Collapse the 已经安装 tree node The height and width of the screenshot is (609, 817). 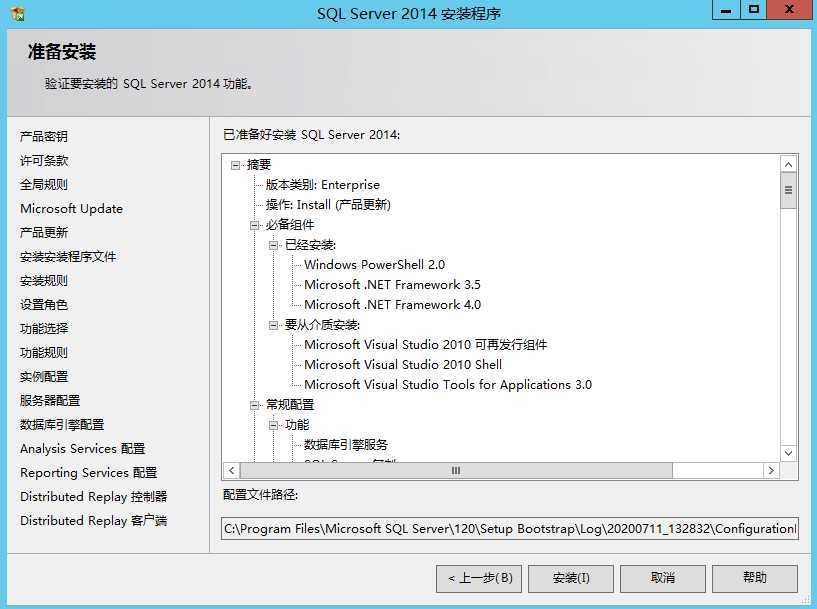274,245
